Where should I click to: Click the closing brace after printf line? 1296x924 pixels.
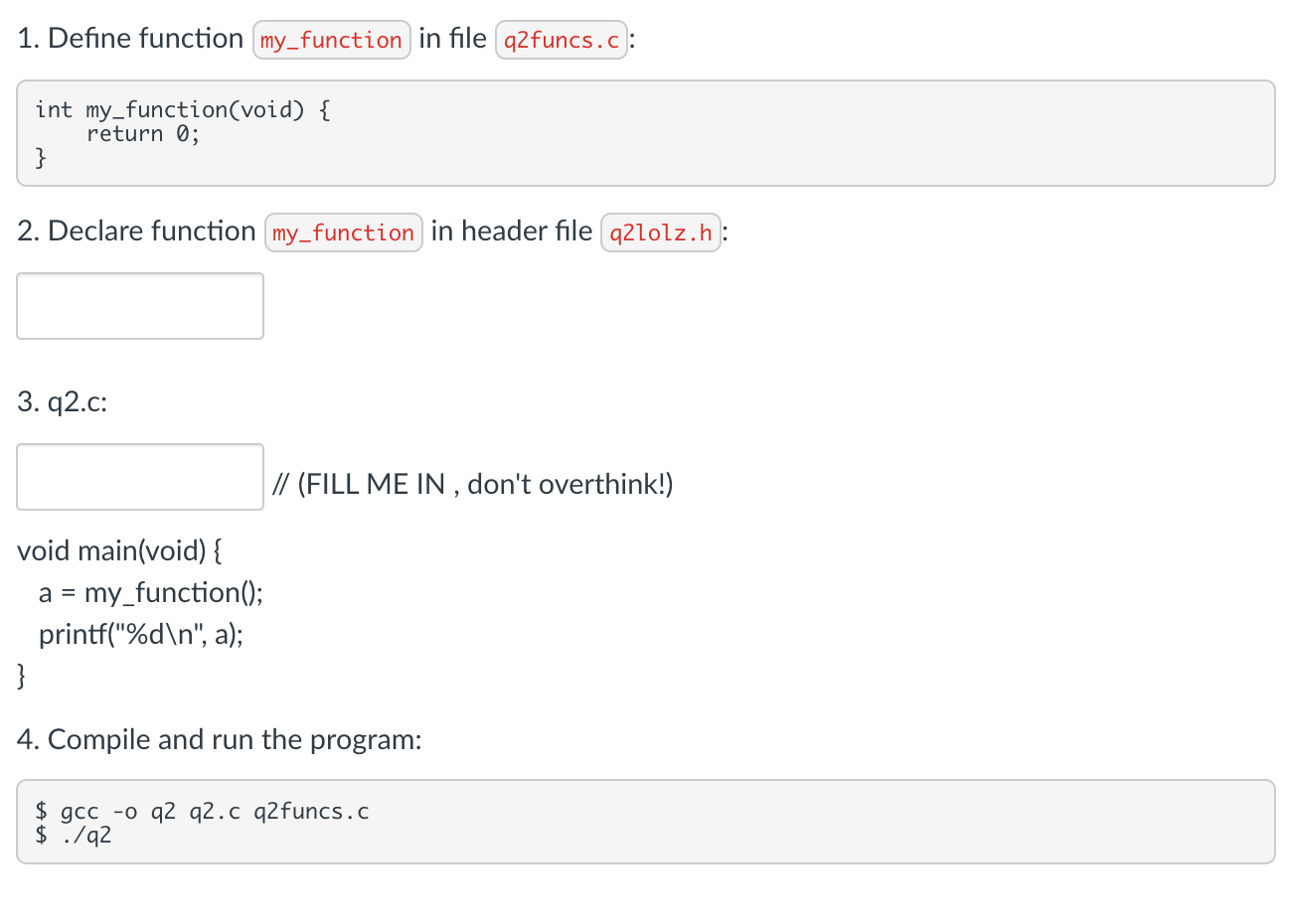click(x=20, y=676)
